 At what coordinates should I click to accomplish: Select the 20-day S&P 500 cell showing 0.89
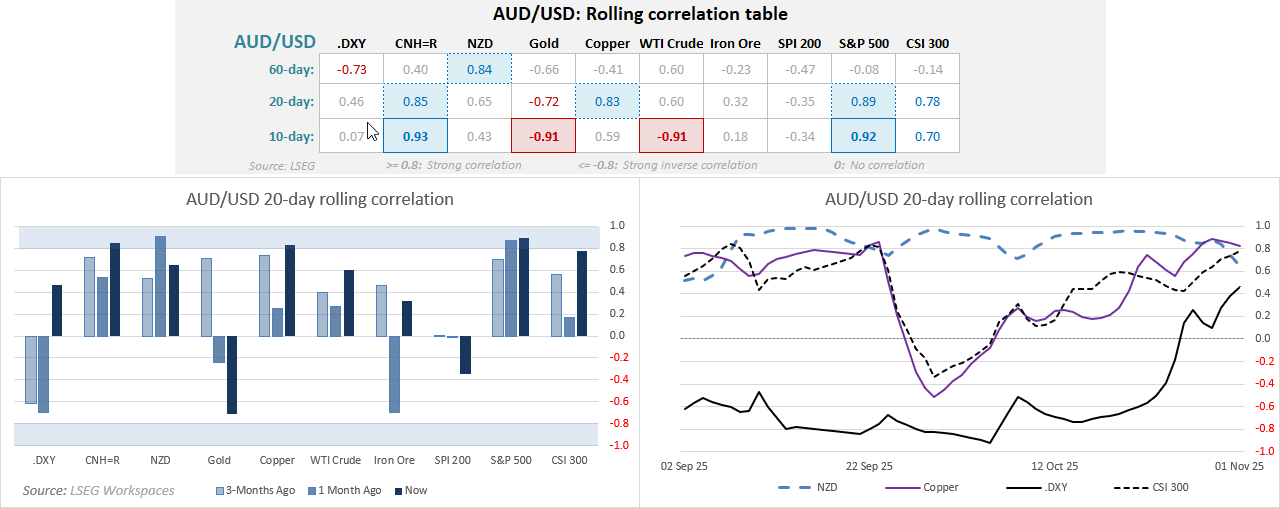coord(863,102)
